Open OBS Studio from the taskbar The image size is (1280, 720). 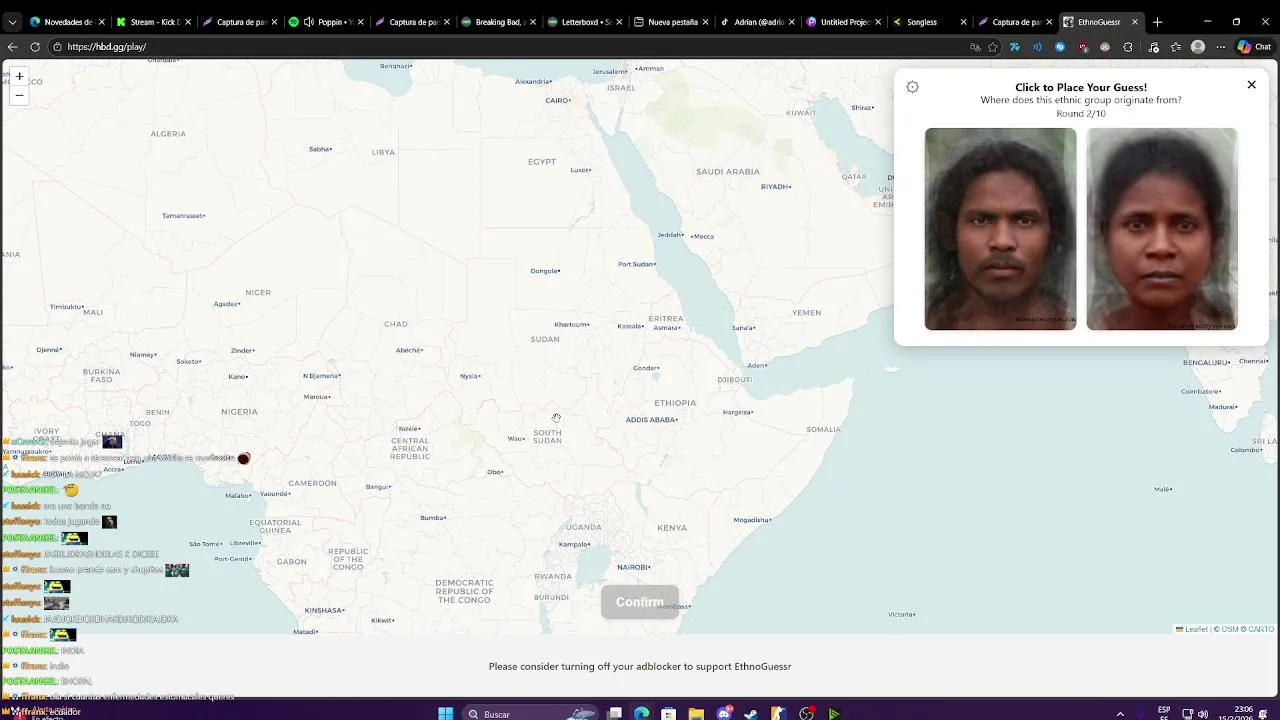(x=806, y=714)
